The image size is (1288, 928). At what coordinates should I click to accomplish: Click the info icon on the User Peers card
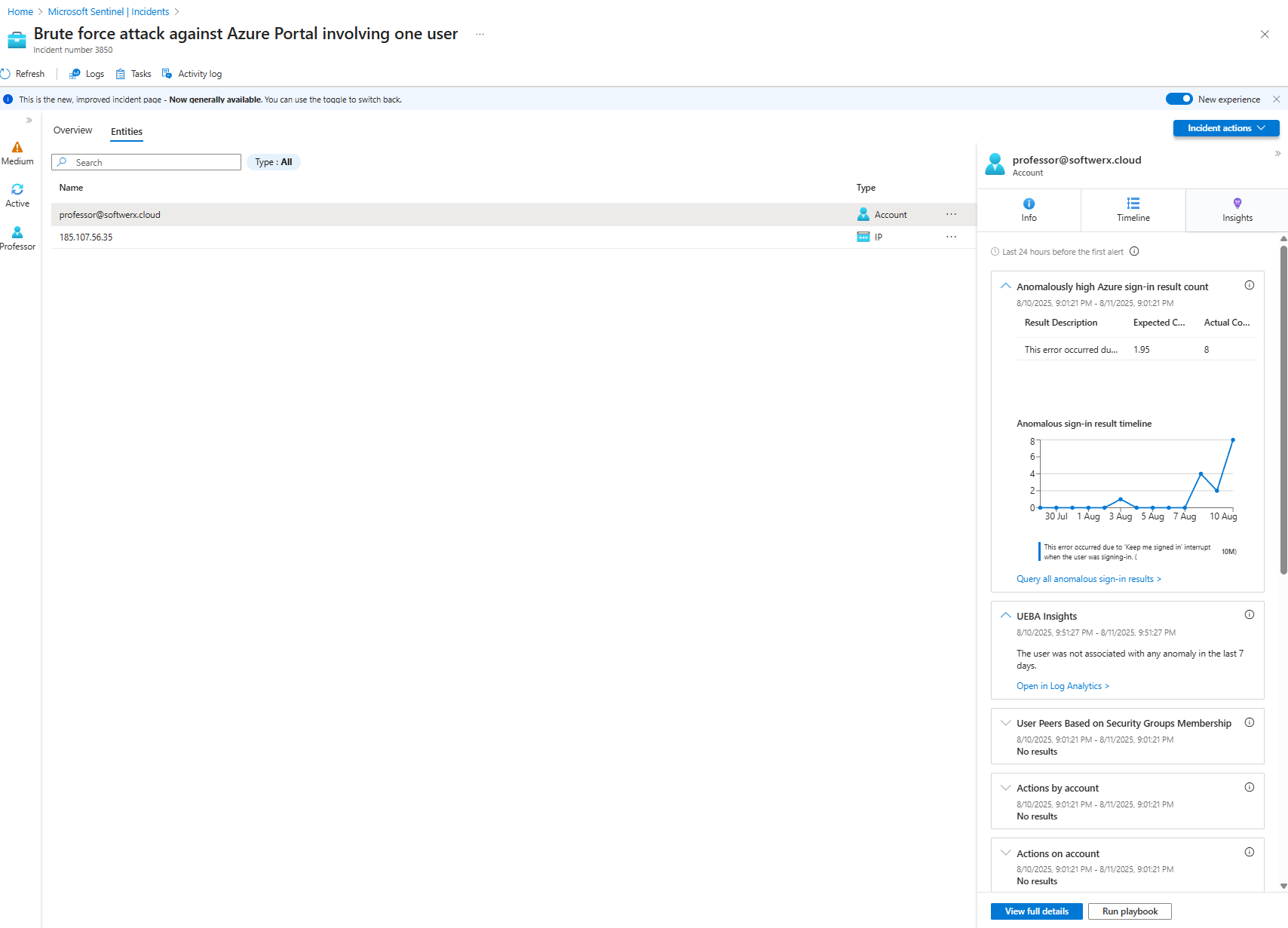(x=1250, y=722)
